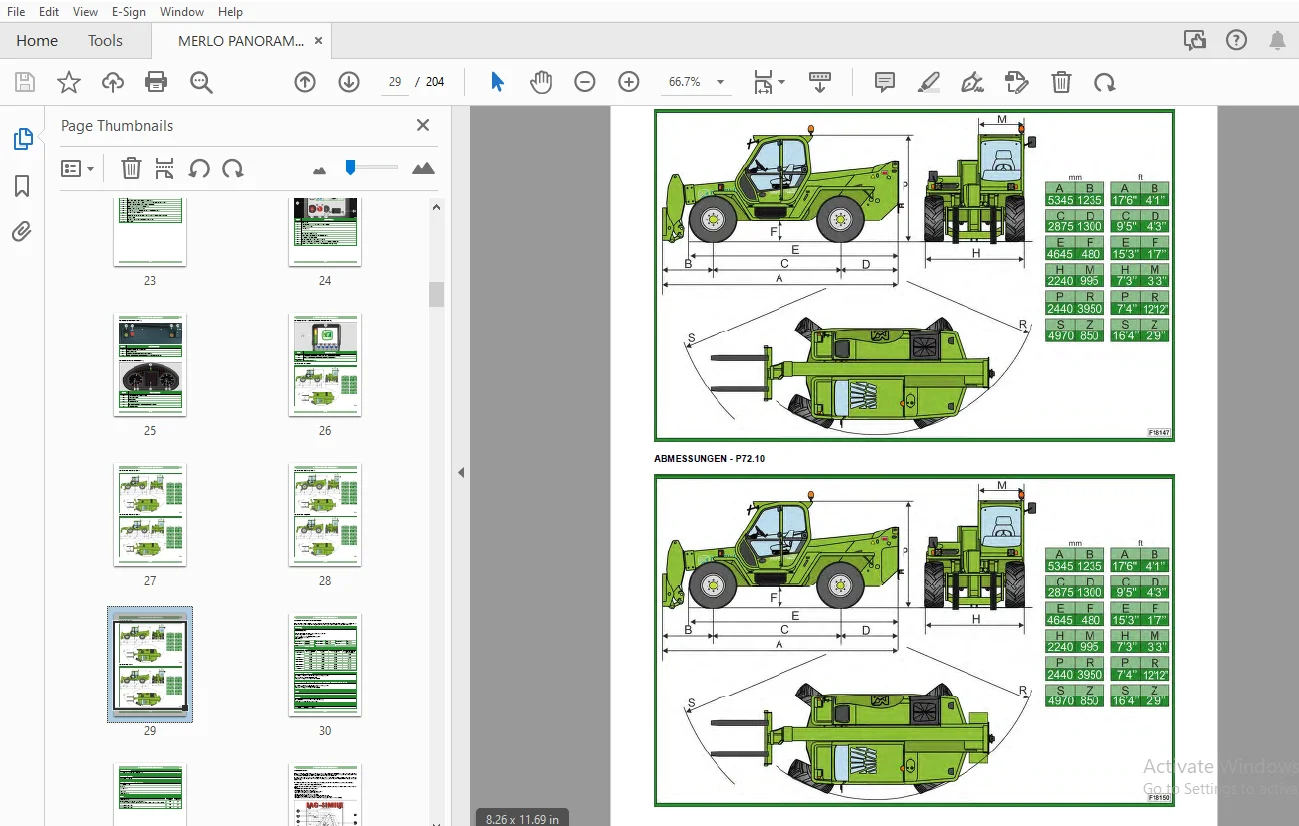Open the Attachments paperclip panel
The image size is (1299, 826).
[22, 232]
